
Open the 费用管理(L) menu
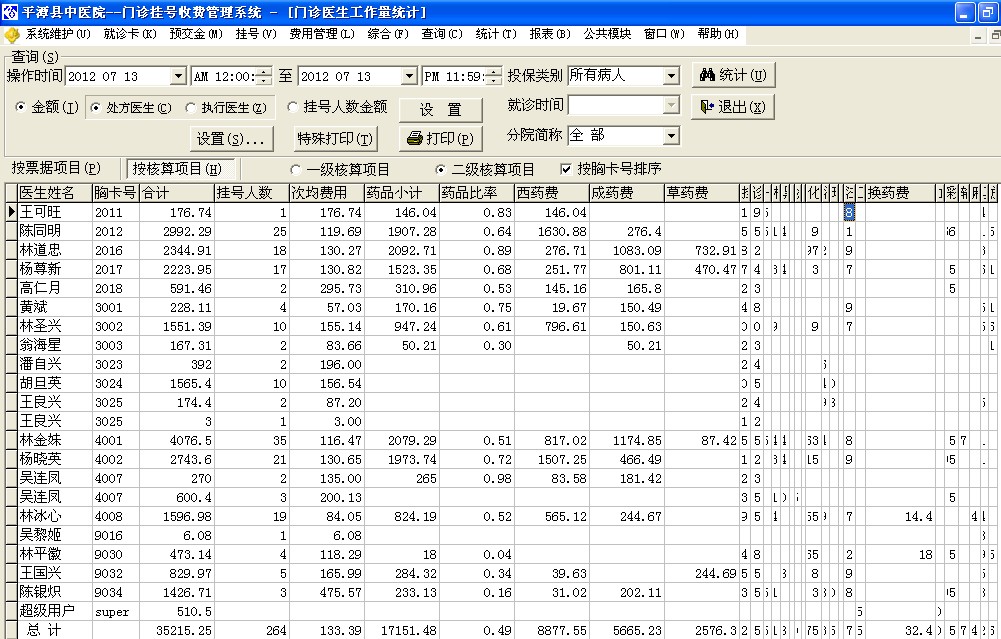322,34
